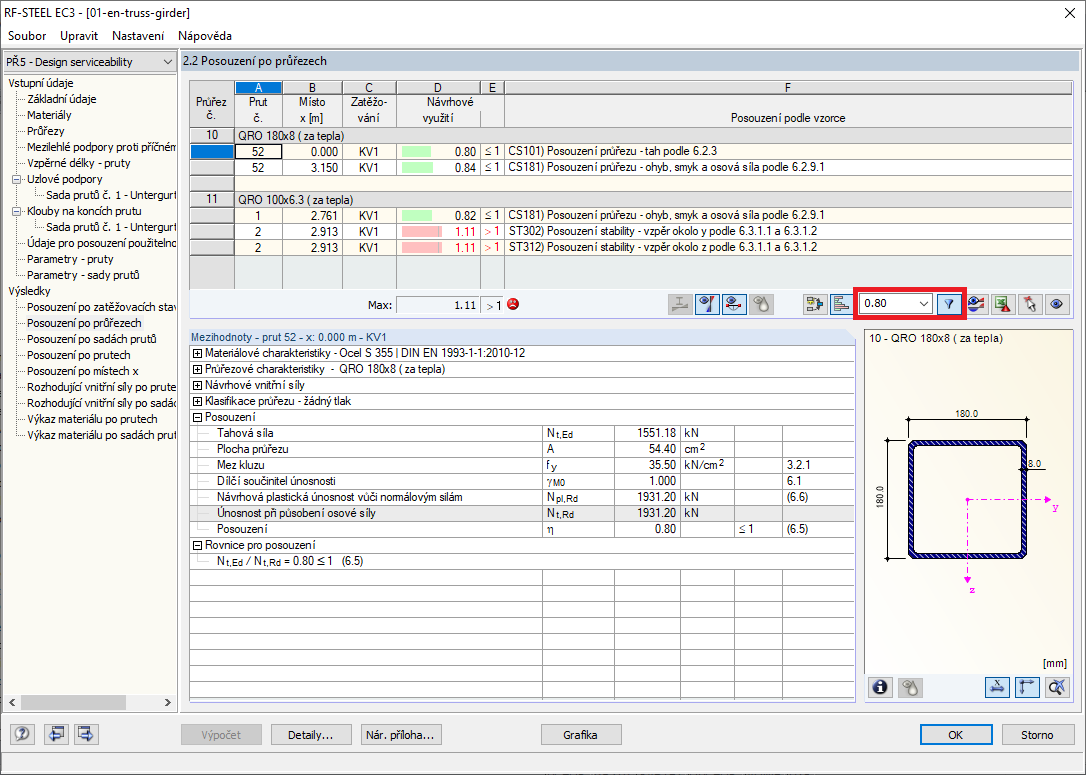
Task: Click the magnifier reset view icon
Action: [x=1057, y=687]
